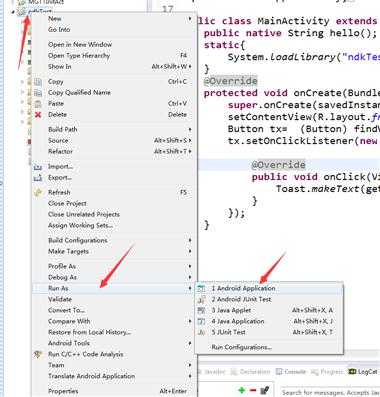Click the Refresh icon in context menu
Image resolution: width=380 pixels, height=397 pixels.
click(38, 192)
